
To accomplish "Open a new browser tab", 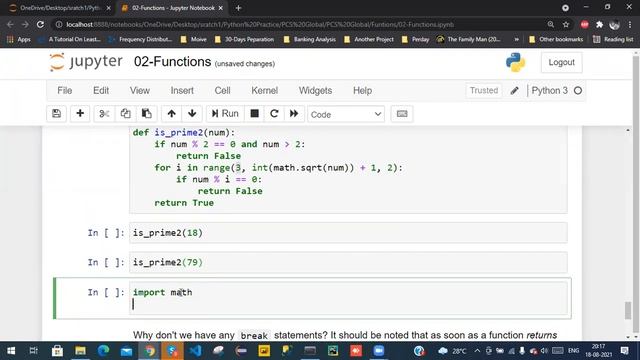I will pyautogui.click(x=238, y=8).
